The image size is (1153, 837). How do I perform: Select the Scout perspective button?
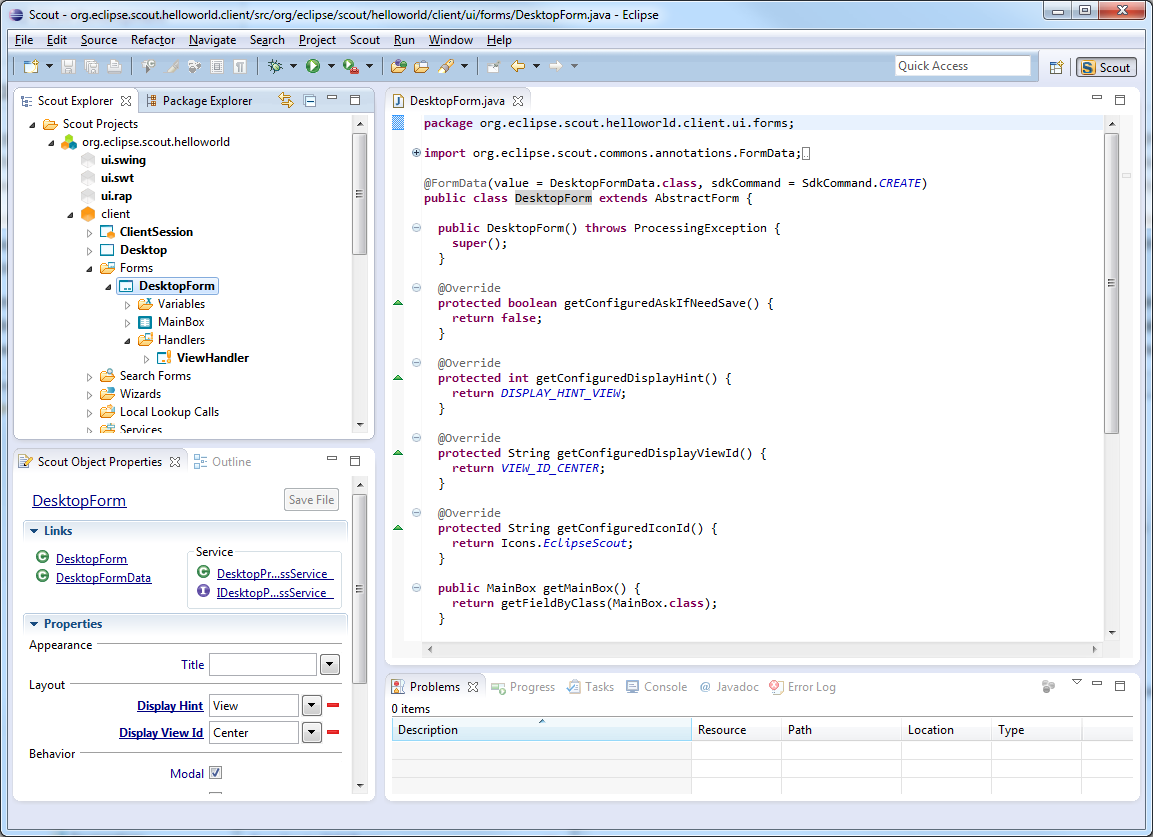pos(1106,67)
